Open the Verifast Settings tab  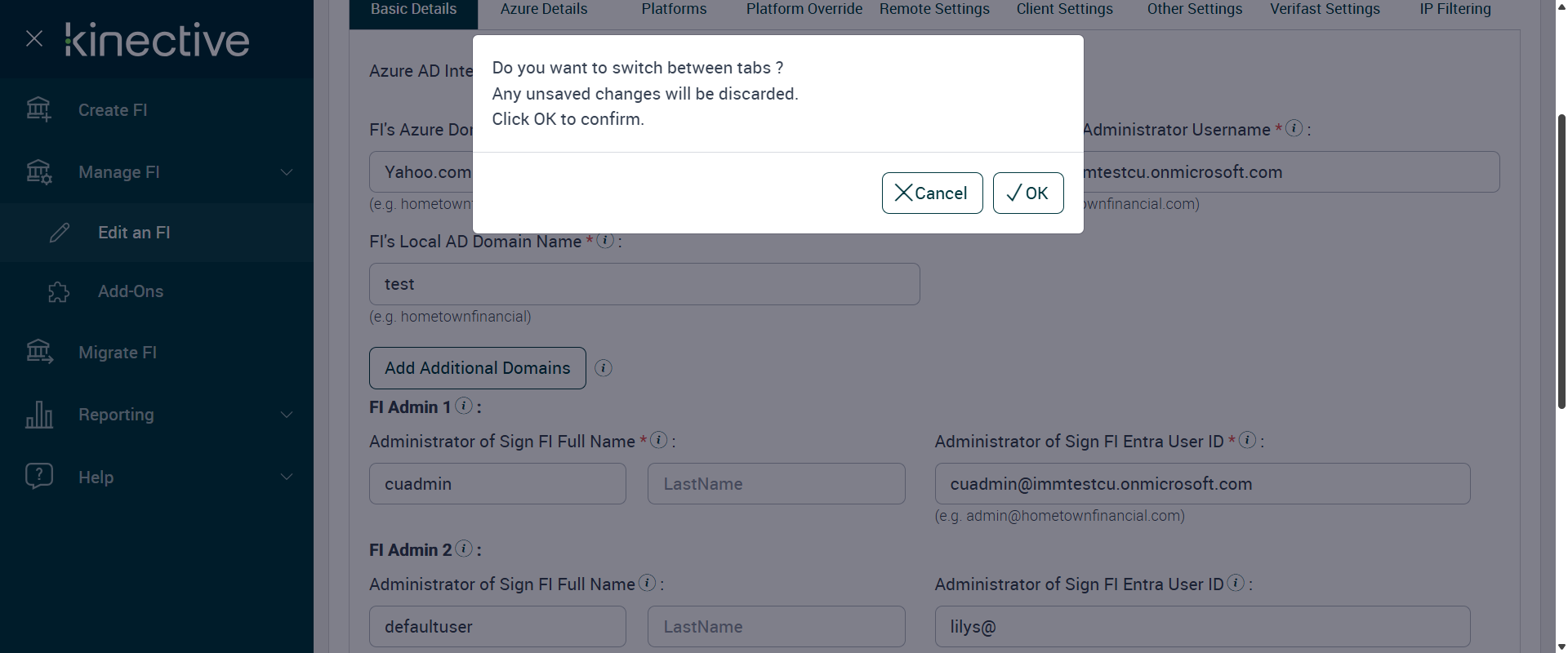pos(1325,10)
